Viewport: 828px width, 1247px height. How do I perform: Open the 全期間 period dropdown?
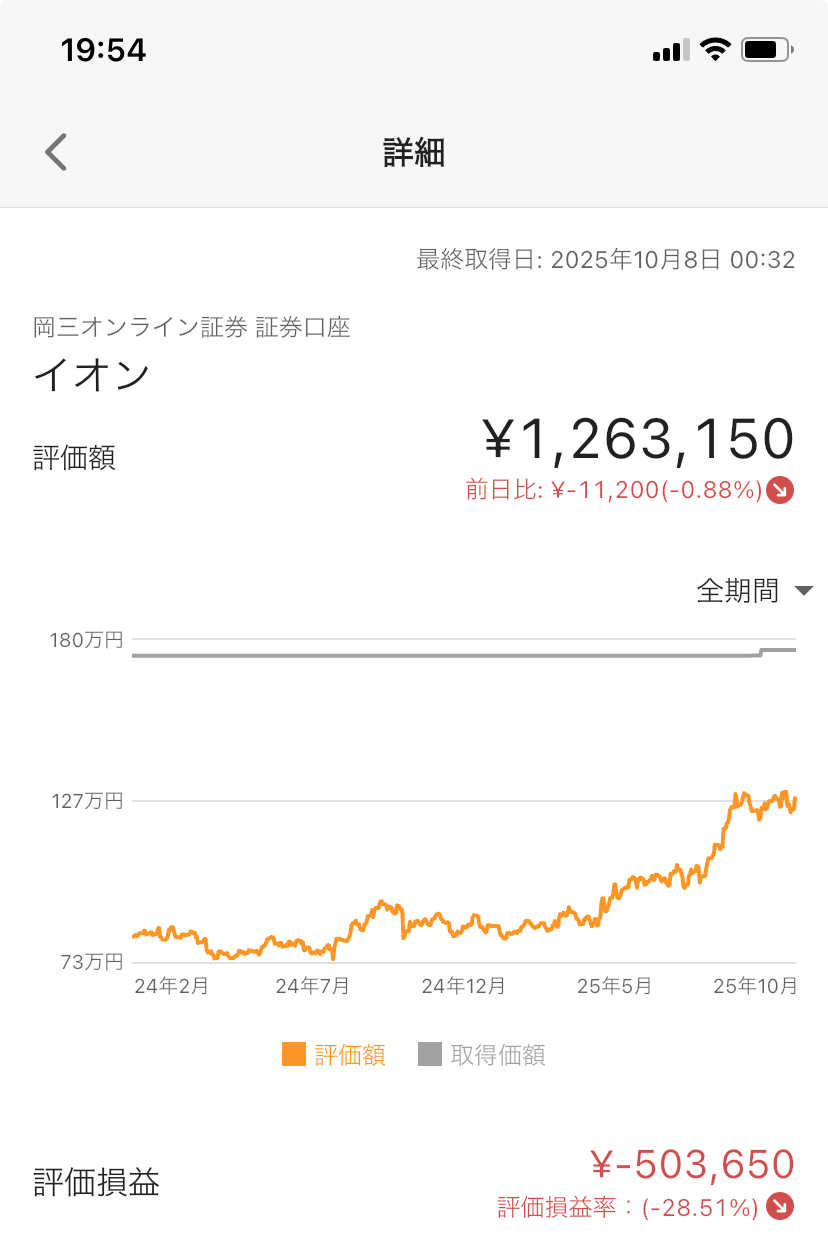(738, 591)
